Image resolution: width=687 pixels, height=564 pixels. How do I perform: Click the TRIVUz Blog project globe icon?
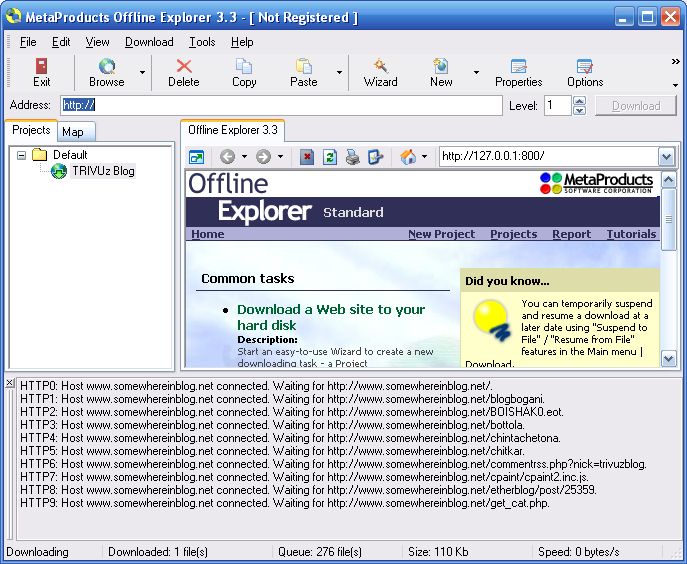pos(59,171)
